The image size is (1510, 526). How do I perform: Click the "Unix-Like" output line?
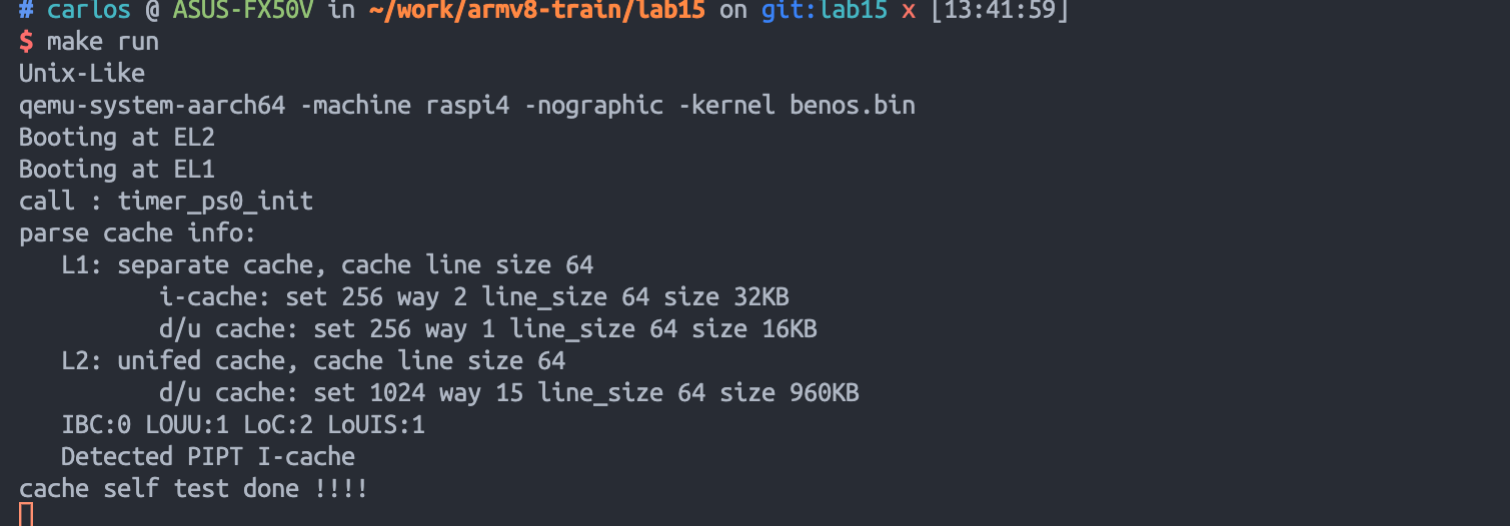click(x=82, y=74)
